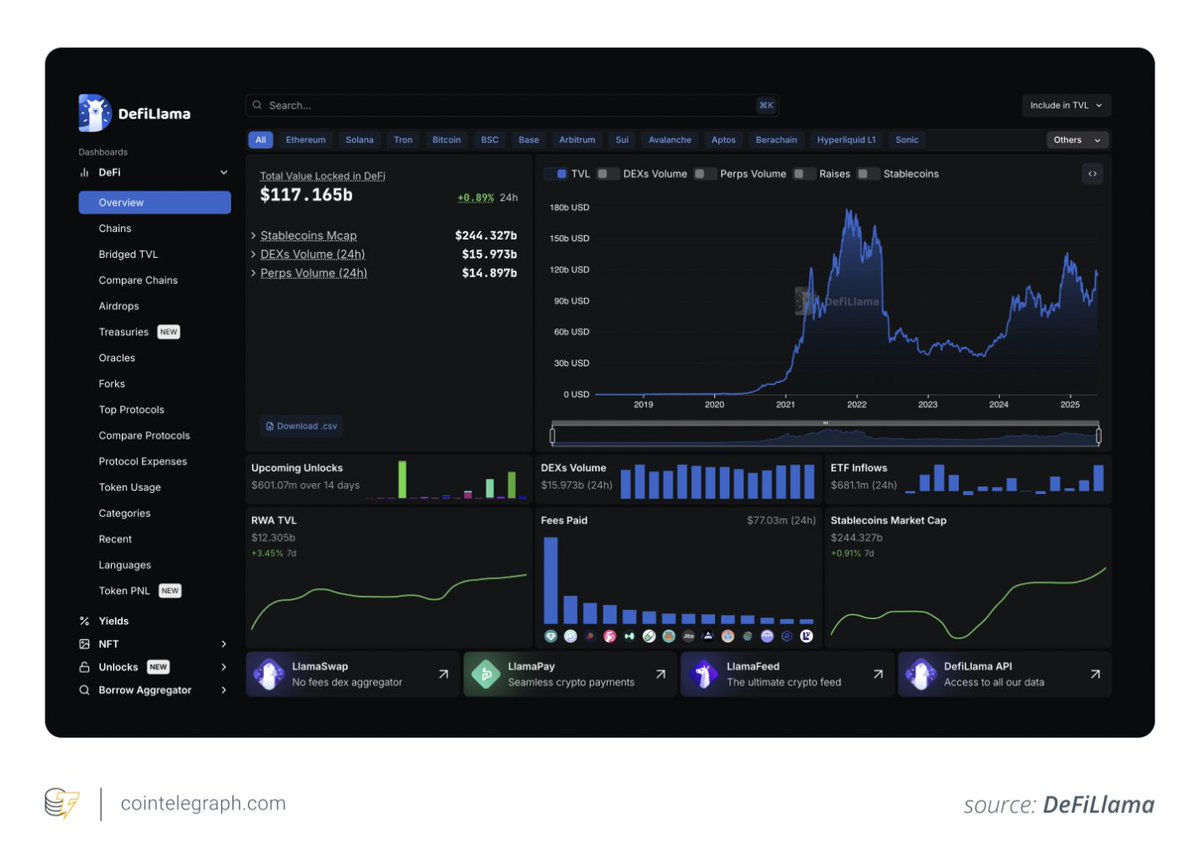This screenshot has width=1200, height=867.
Task: Click the Download .csv button
Action: [x=301, y=425]
